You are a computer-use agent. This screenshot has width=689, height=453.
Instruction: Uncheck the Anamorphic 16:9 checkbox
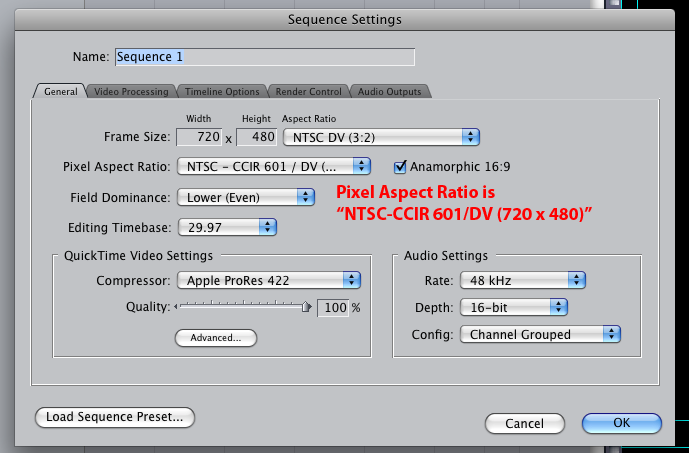pyautogui.click(x=401, y=166)
